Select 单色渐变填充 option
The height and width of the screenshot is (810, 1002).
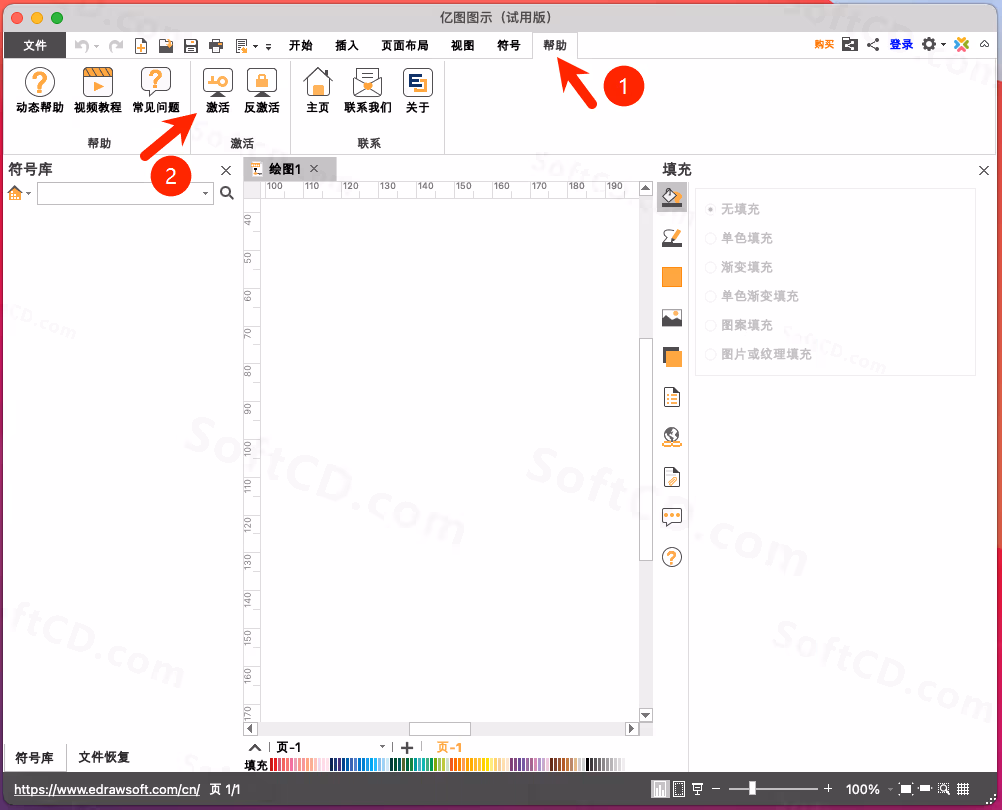click(x=752, y=296)
